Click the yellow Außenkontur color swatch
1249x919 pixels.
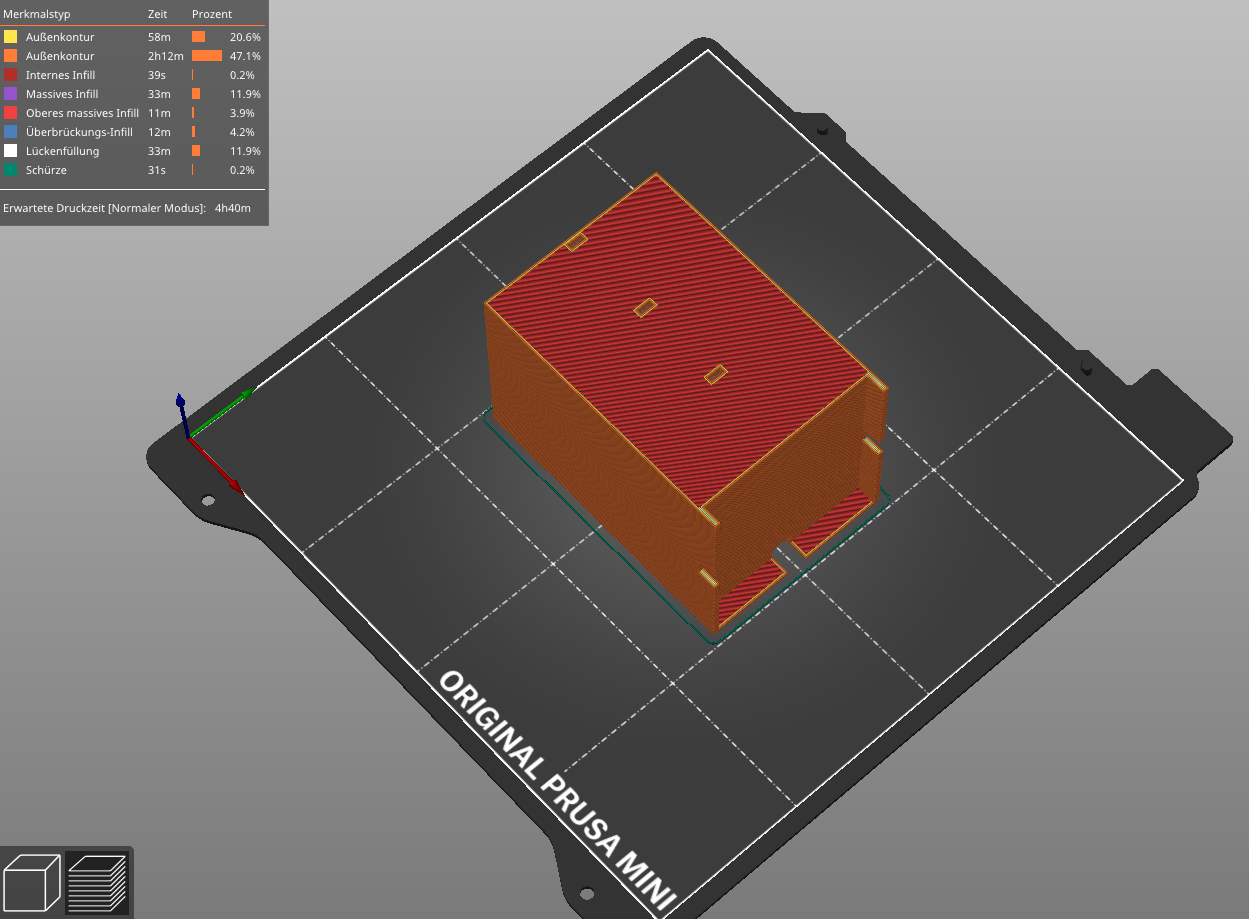(x=10, y=37)
